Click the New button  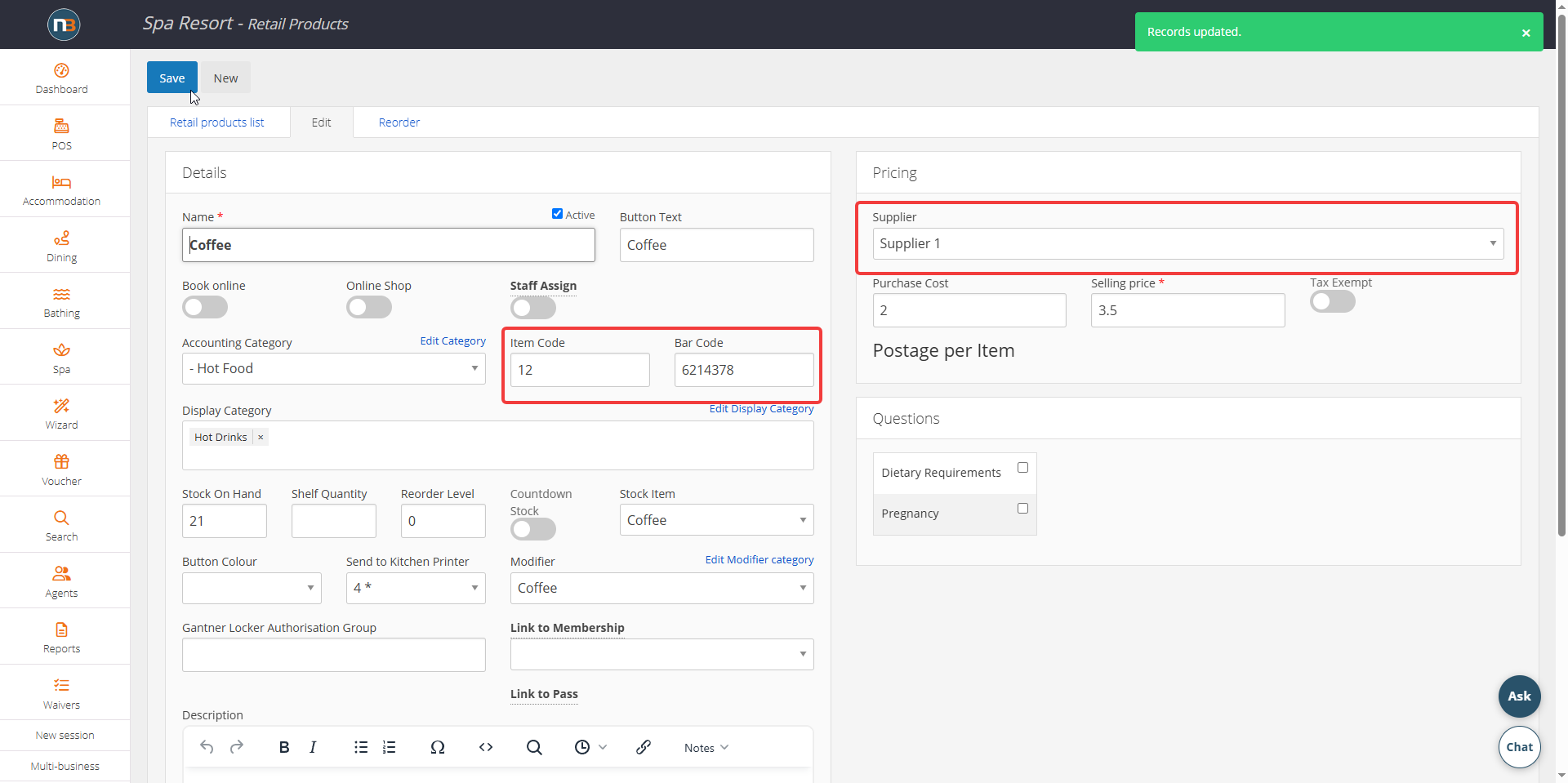(225, 78)
